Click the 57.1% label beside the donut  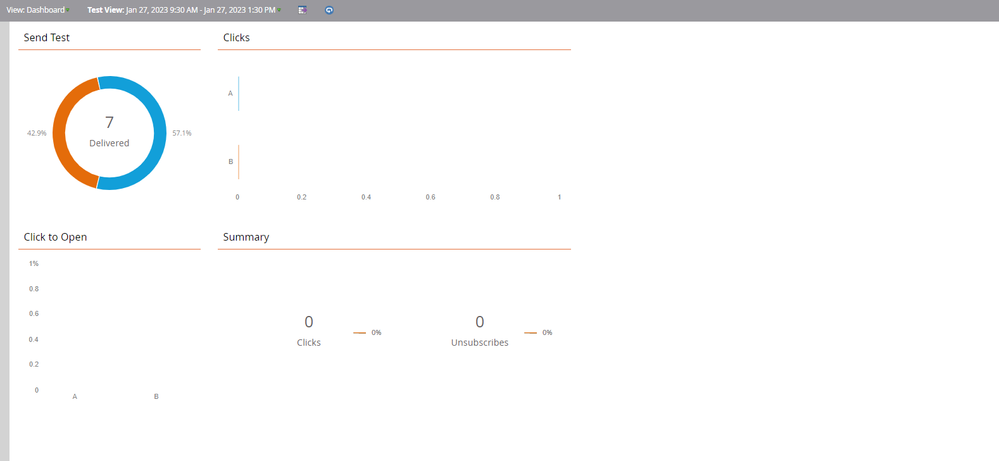coord(181,133)
